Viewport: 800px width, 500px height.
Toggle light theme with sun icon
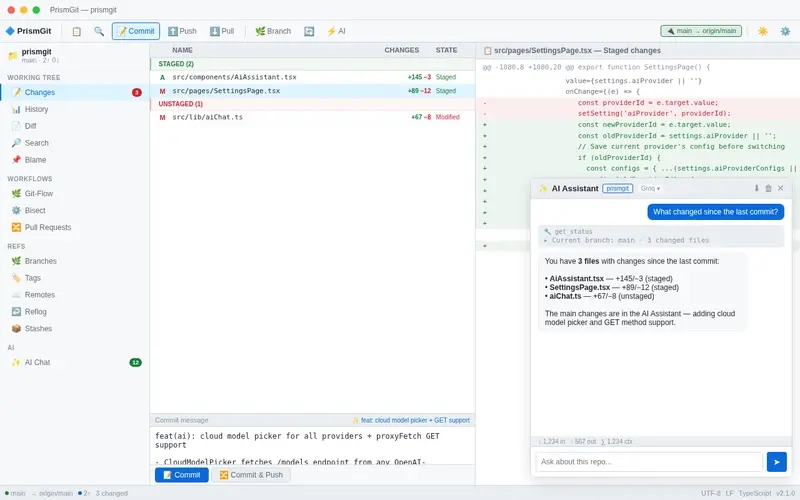tap(762, 31)
